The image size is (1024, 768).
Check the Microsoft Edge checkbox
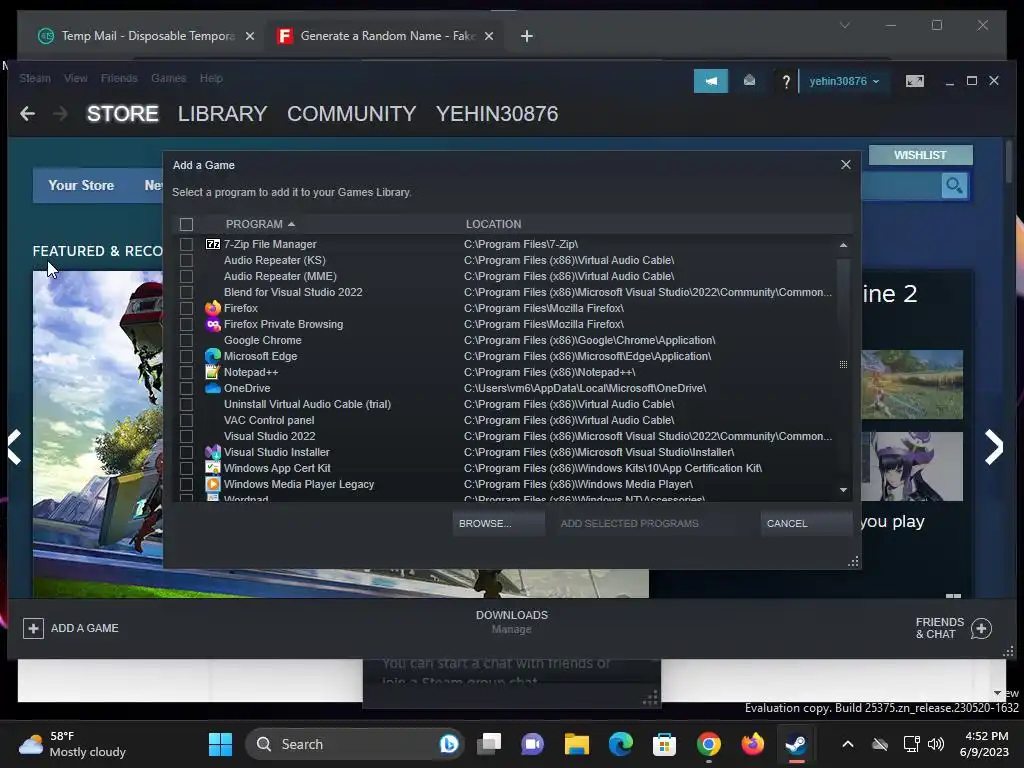coord(186,356)
